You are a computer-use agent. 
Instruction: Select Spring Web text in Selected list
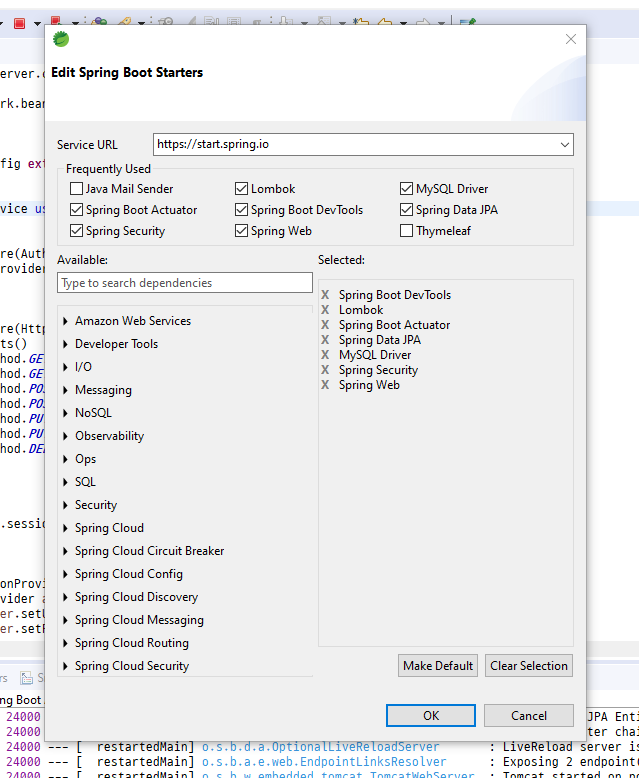pos(369,385)
